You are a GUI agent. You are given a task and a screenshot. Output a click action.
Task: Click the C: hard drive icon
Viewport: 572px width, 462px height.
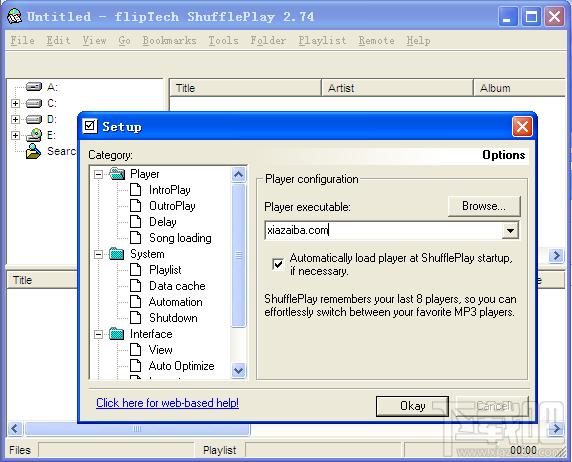pos(34,103)
